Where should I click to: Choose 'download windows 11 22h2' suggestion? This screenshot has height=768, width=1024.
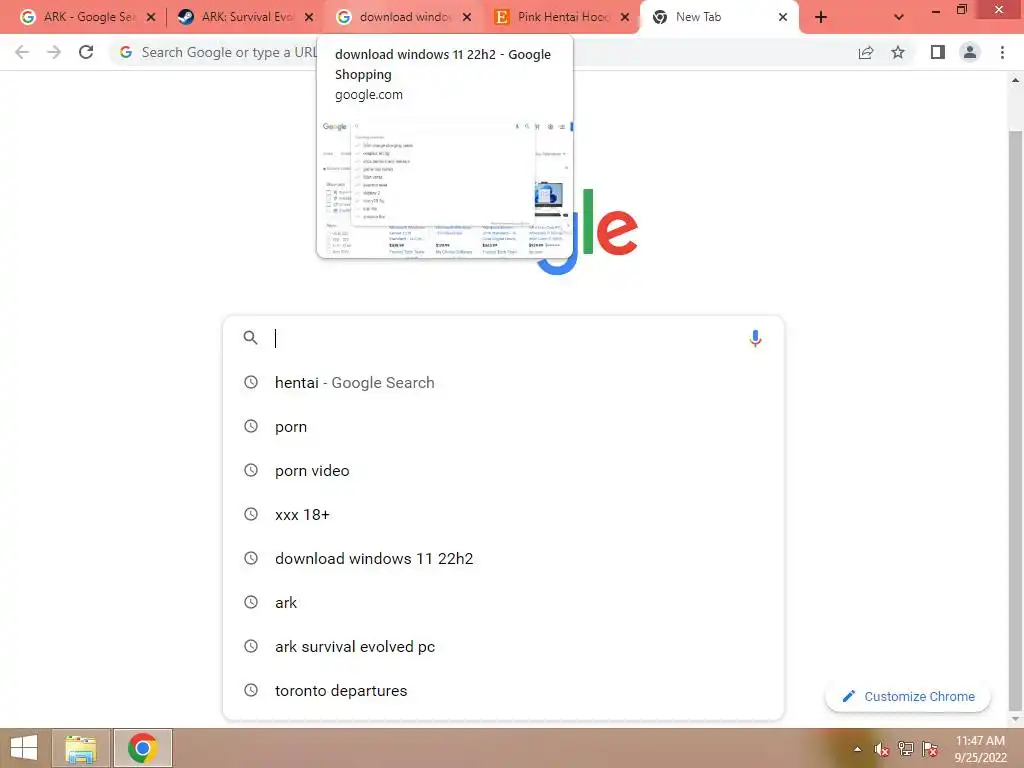tap(503, 558)
